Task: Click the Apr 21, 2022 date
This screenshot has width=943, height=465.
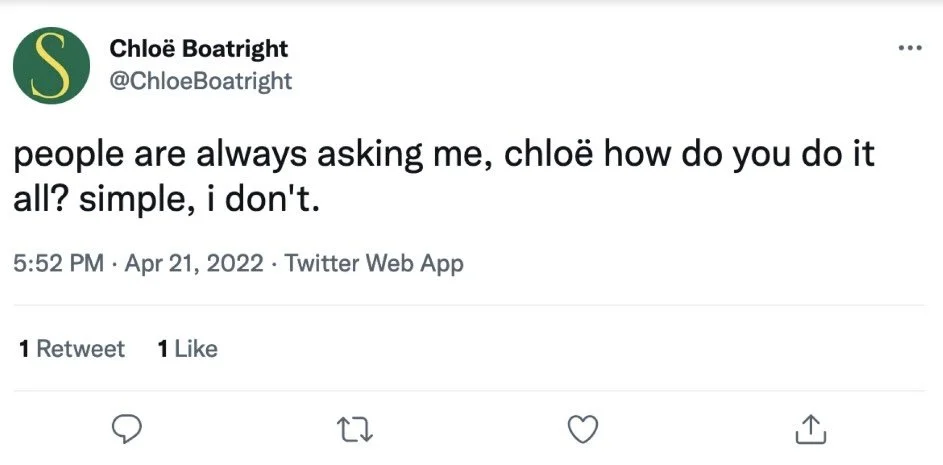Action: click(194, 264)
